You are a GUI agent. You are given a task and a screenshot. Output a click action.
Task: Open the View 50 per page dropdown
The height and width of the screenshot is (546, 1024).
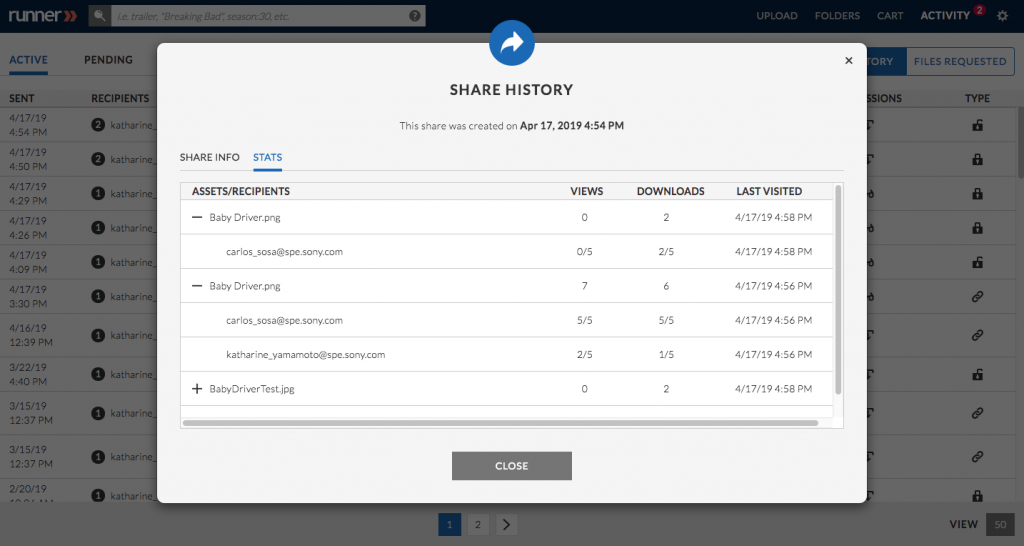coord(1000,524)
